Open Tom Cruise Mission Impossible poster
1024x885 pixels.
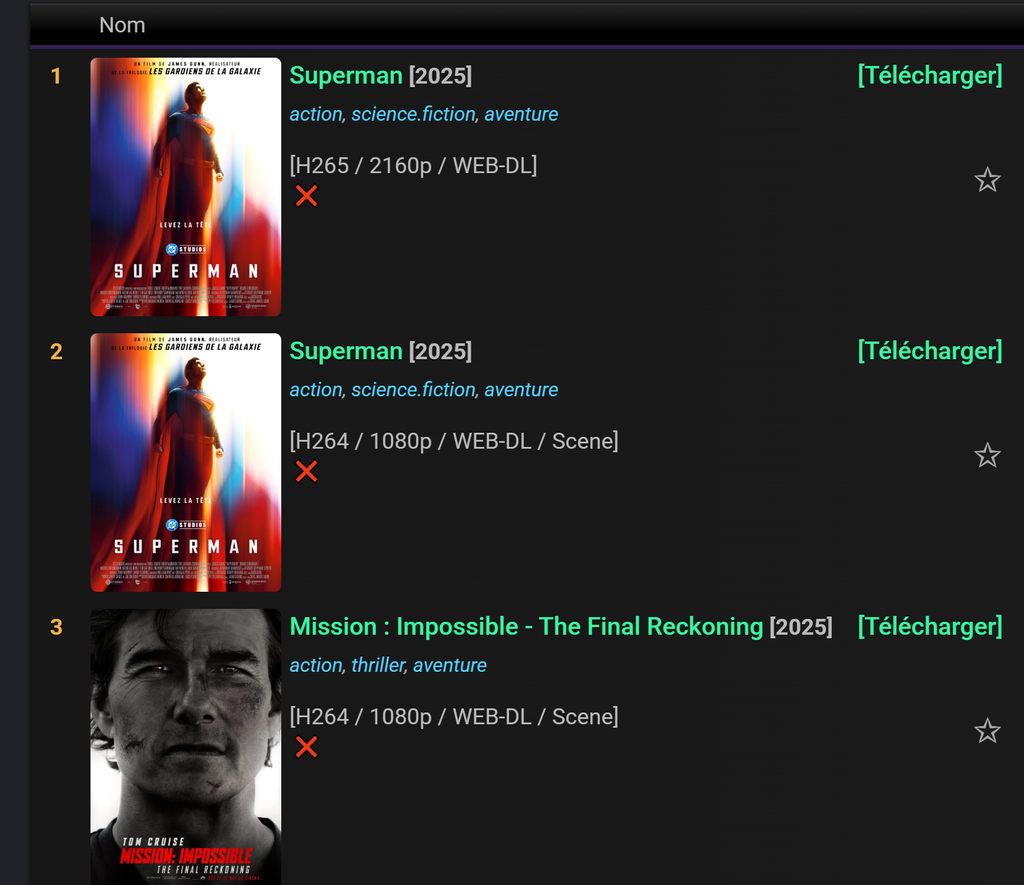tap(185, 747)
